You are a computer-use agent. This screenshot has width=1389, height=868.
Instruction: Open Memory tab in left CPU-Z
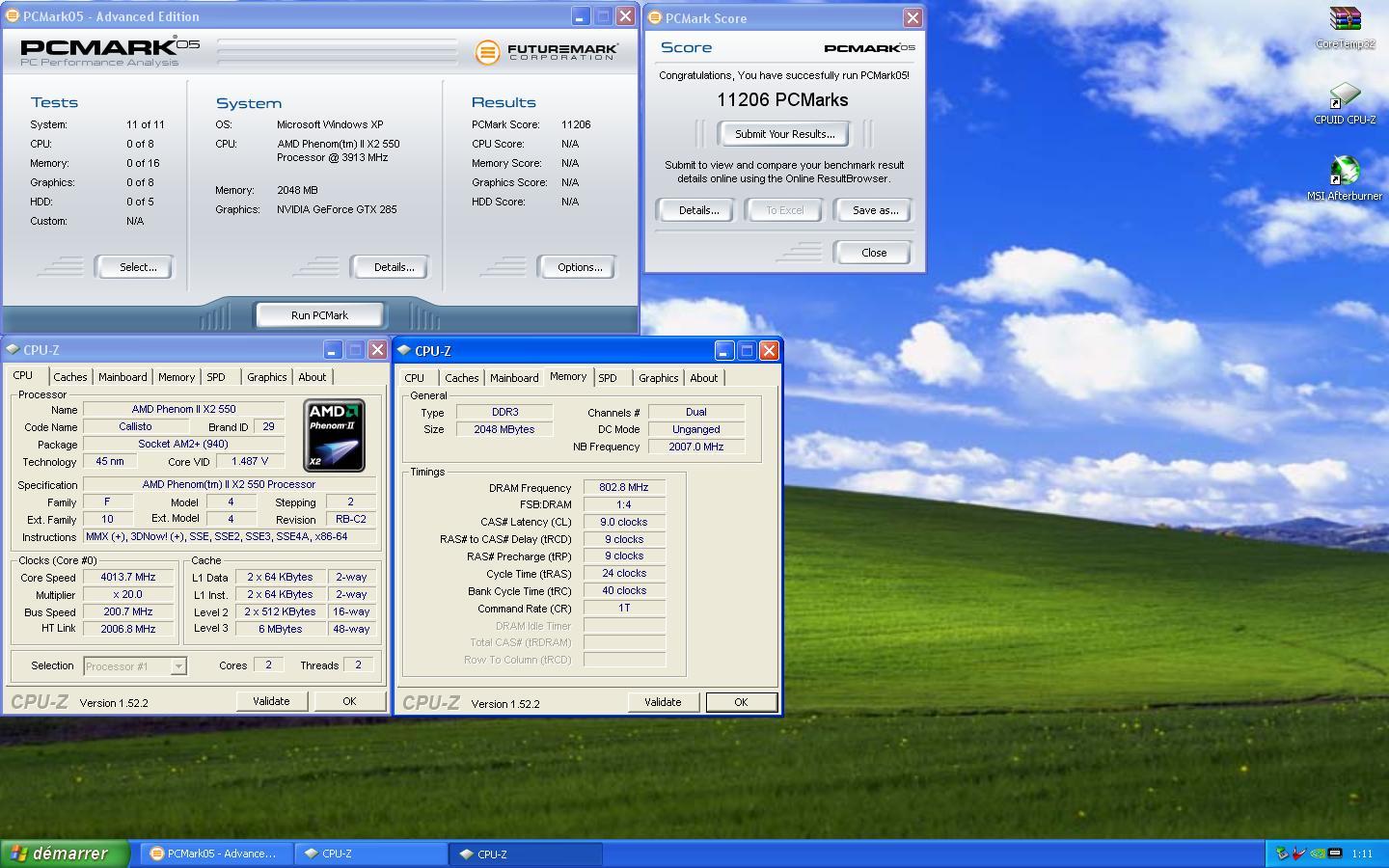tap(177, 377)
